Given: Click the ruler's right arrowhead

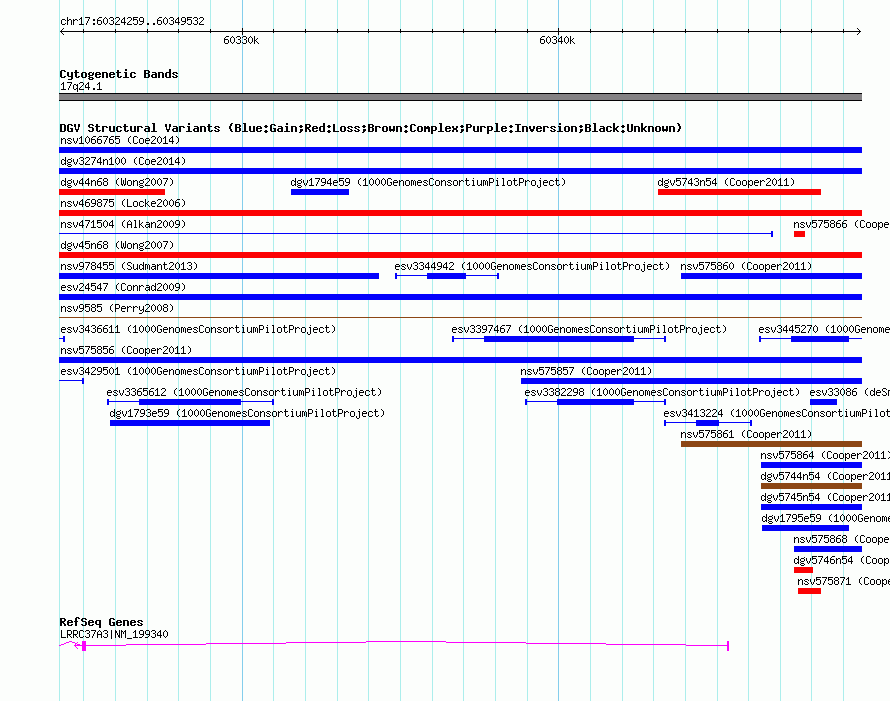Looking at the screenshot, I should 859,31.
